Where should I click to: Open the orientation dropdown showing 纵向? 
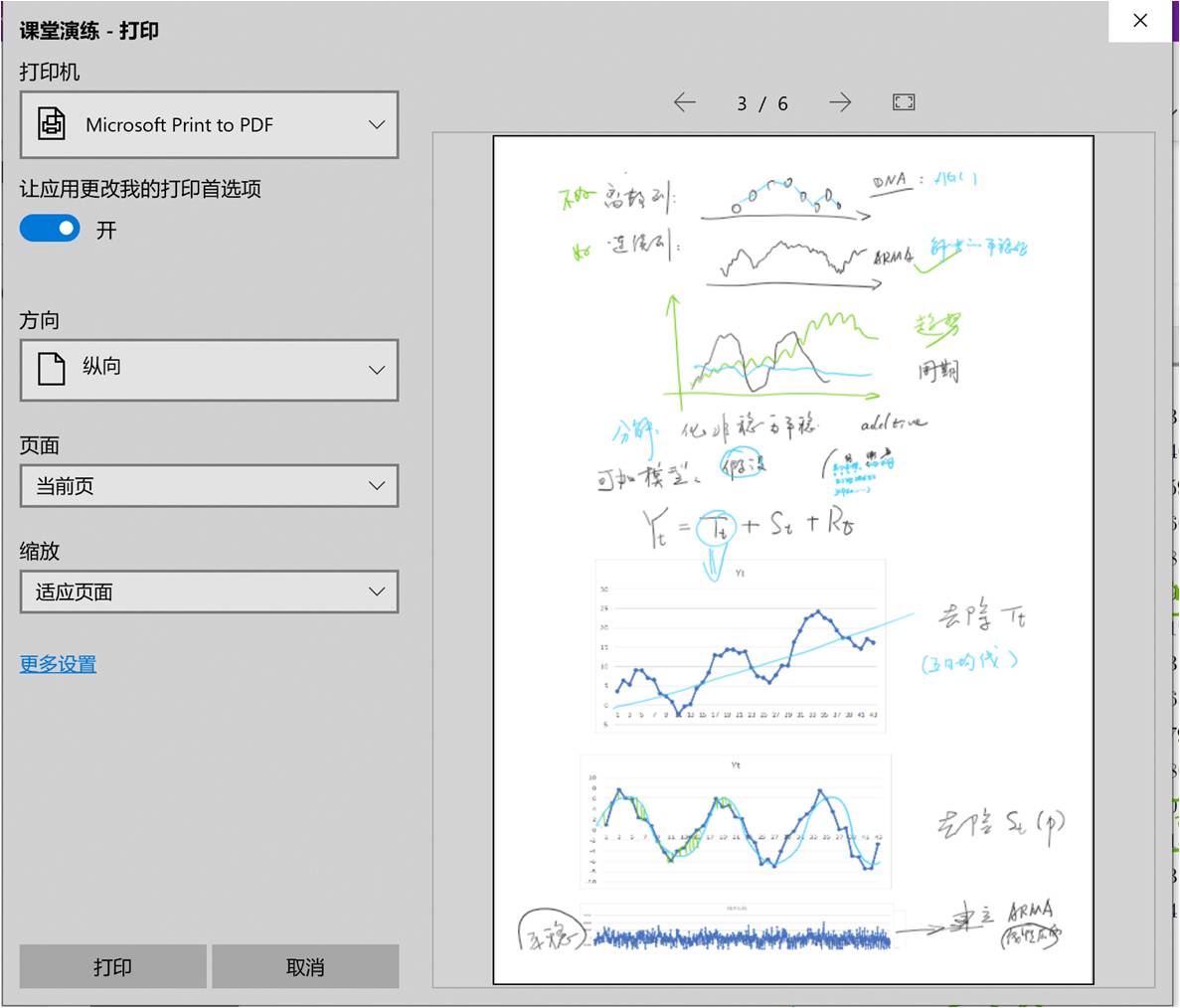tap(209, 370)
